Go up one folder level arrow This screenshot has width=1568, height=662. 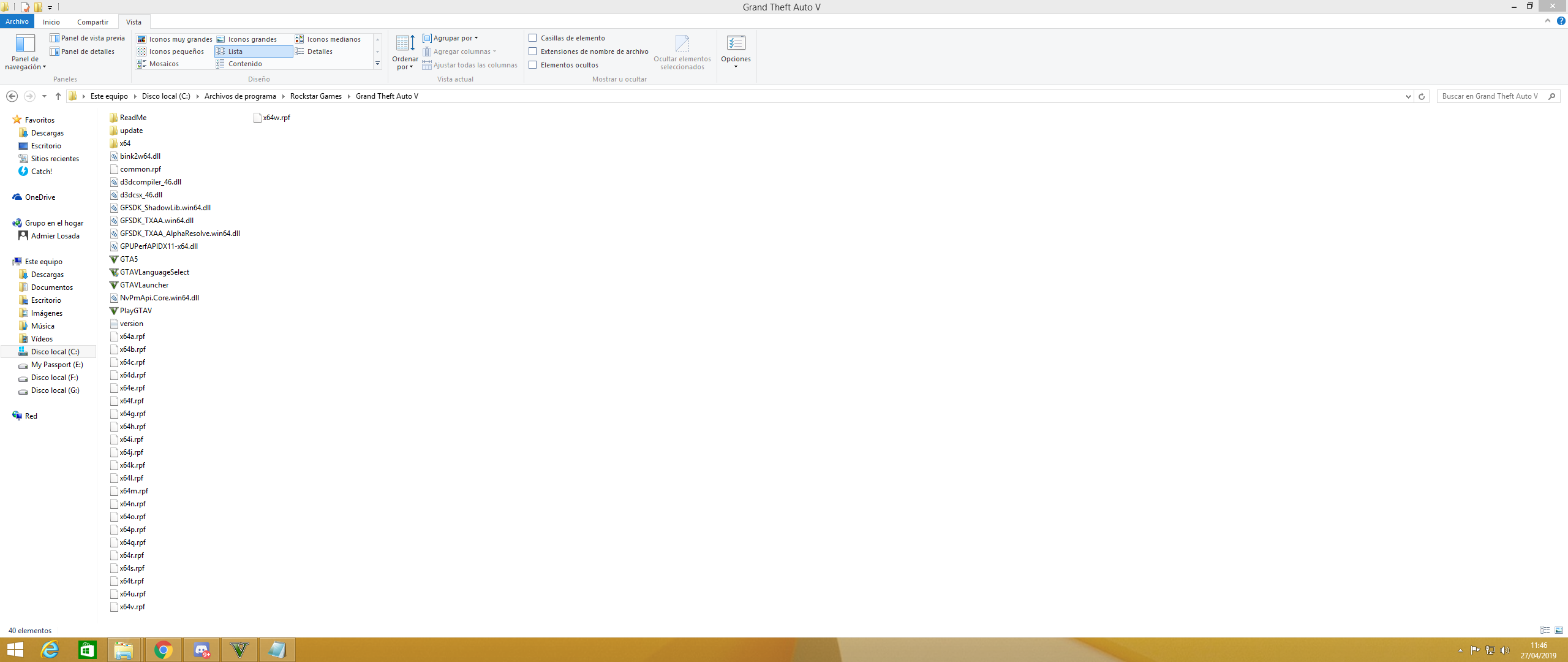(58, 96)
